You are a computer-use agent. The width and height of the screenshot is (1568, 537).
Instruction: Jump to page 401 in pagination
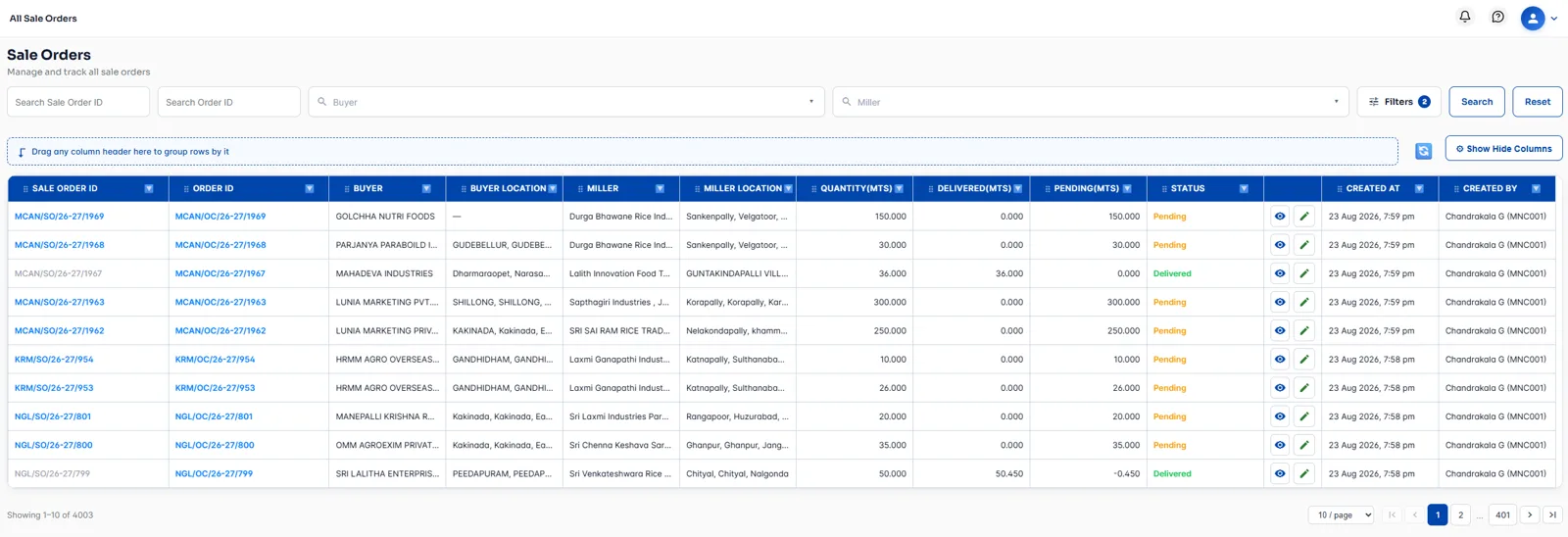[x=1502, y=514]
